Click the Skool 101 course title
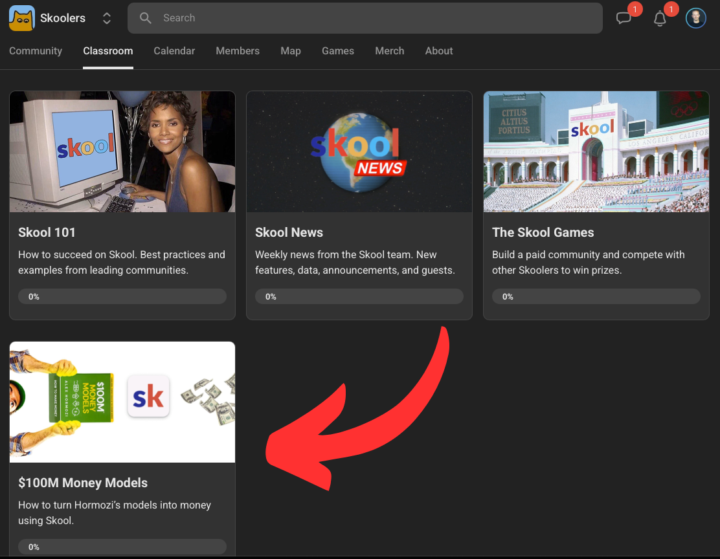Image resolution: width=720 pixels, height=559 pixels. [x=47, y=232]
